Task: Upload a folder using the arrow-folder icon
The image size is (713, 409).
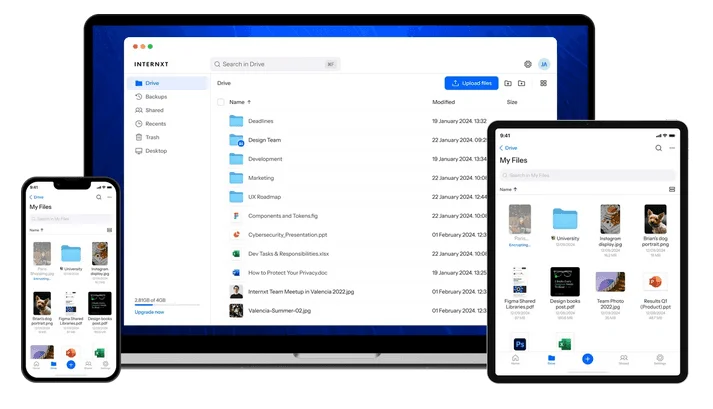Action: click(522, 83)
